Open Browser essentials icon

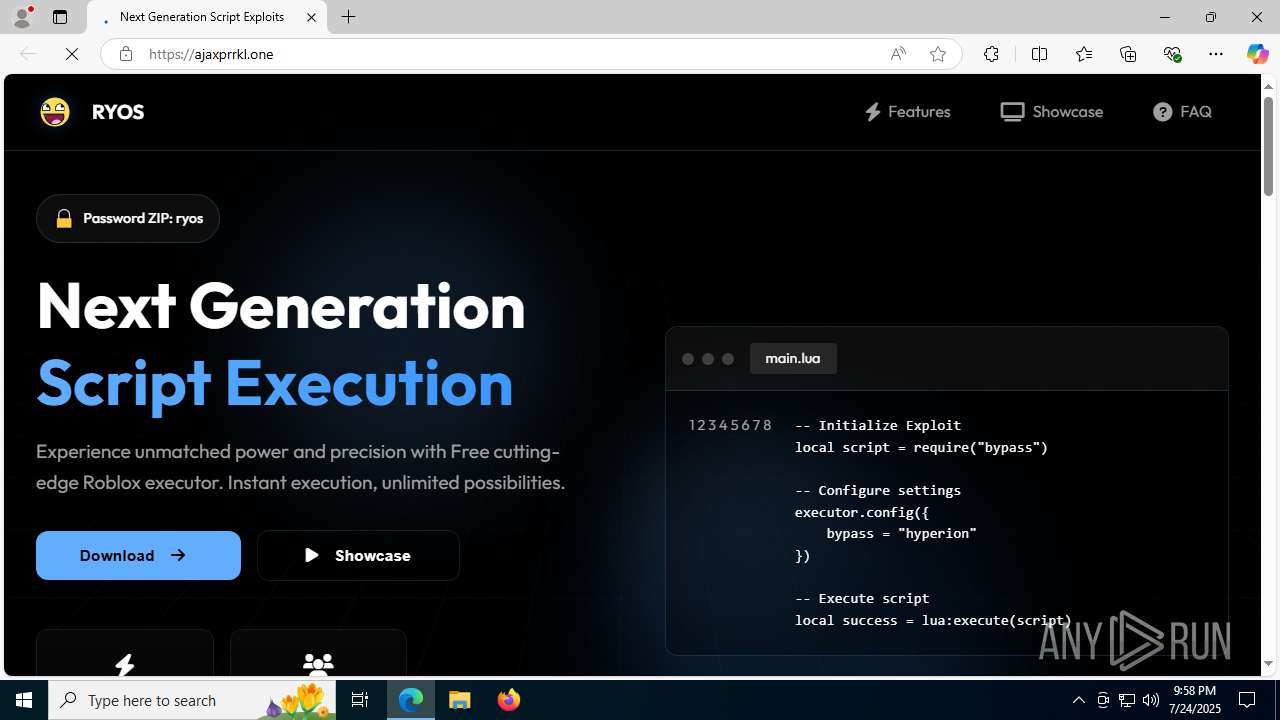point(1172,54)
